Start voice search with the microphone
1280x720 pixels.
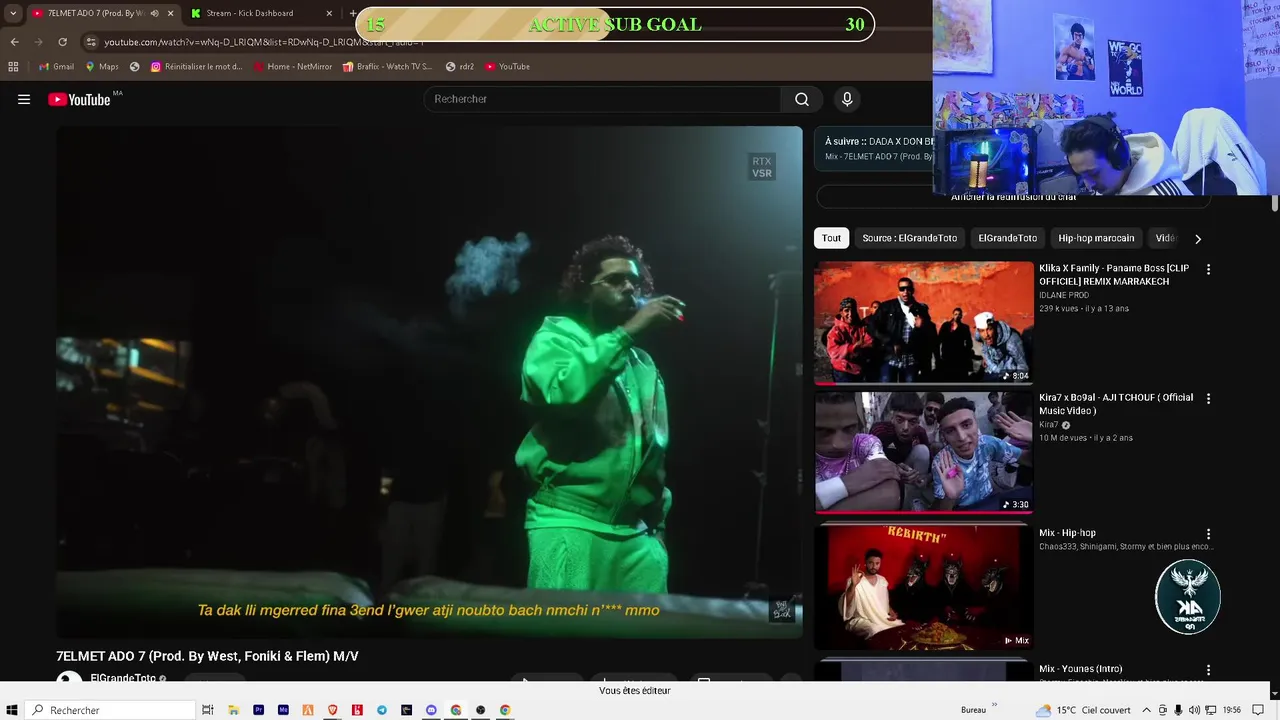(847, 99)
